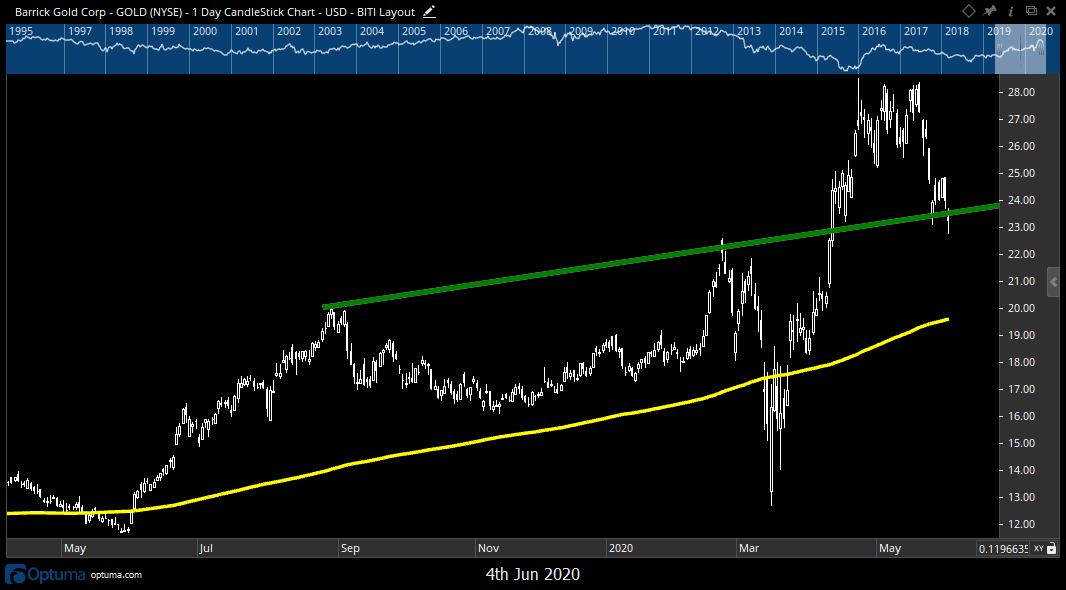This screenshot has width=1066, height=590.
Task: Click the Optuma logo
Action: click(47, 575)
